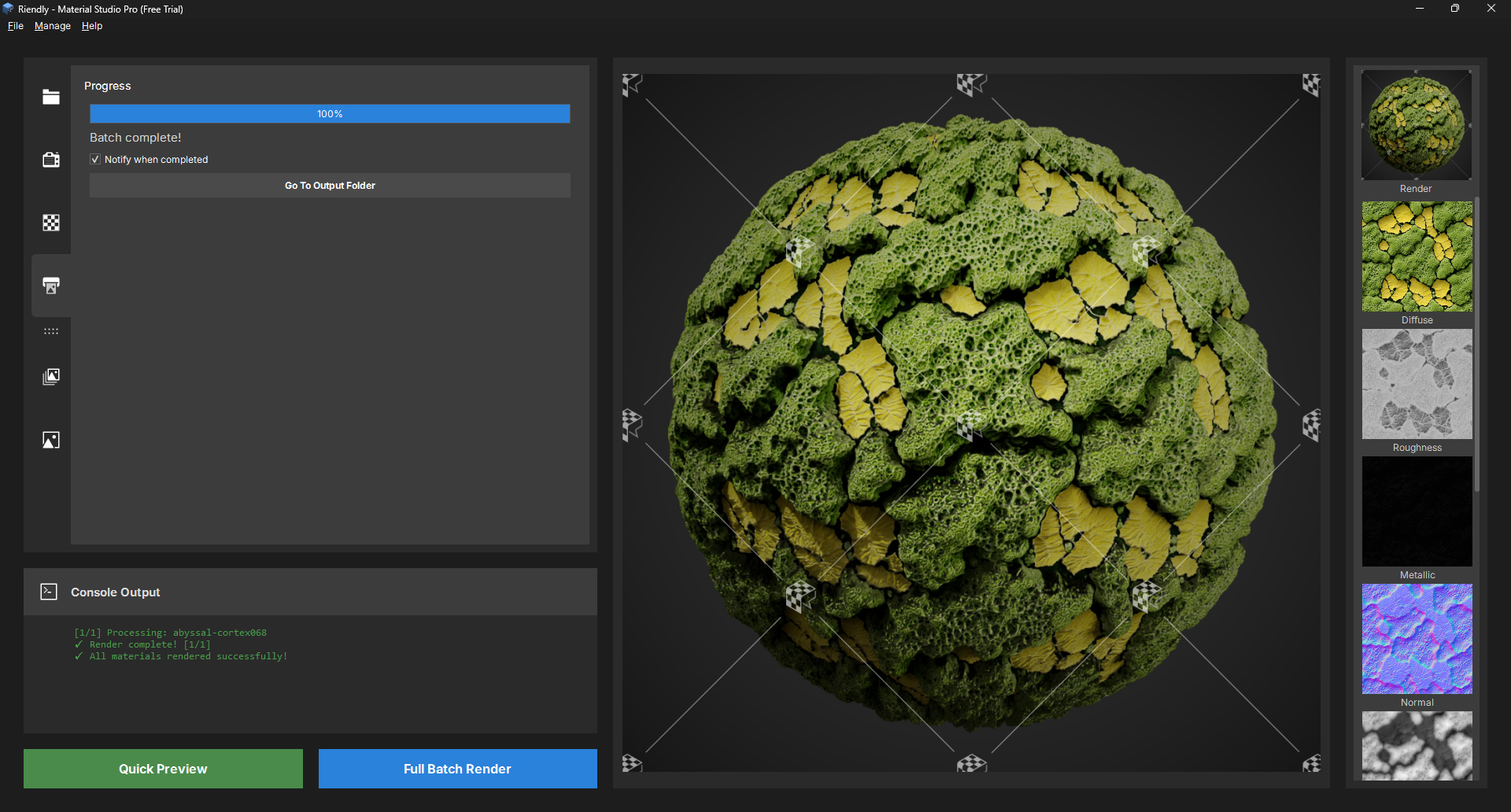
Task: Select the Roughness map thumbnail
Action: [1417, 384]
